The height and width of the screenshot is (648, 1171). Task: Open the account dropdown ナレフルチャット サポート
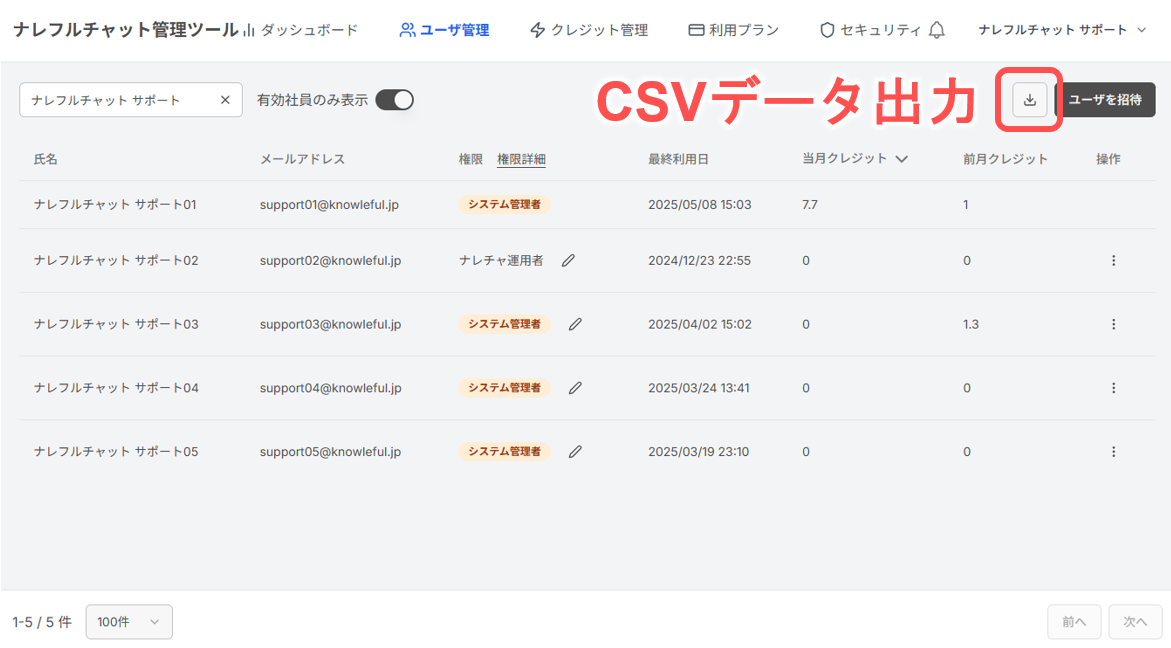pyautogui.click(x=1062, y=30)
